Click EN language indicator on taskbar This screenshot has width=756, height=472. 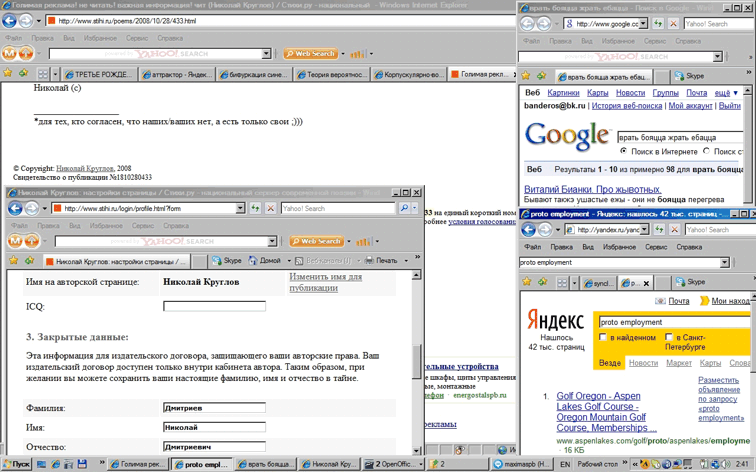pyautogui.click(x=565, y=464)
